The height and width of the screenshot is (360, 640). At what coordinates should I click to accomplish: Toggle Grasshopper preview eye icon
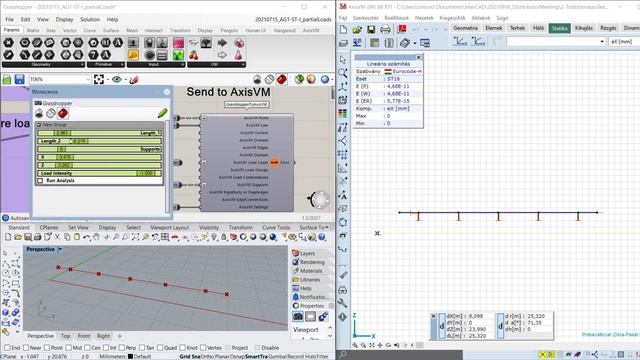click(x=117, y=79)
